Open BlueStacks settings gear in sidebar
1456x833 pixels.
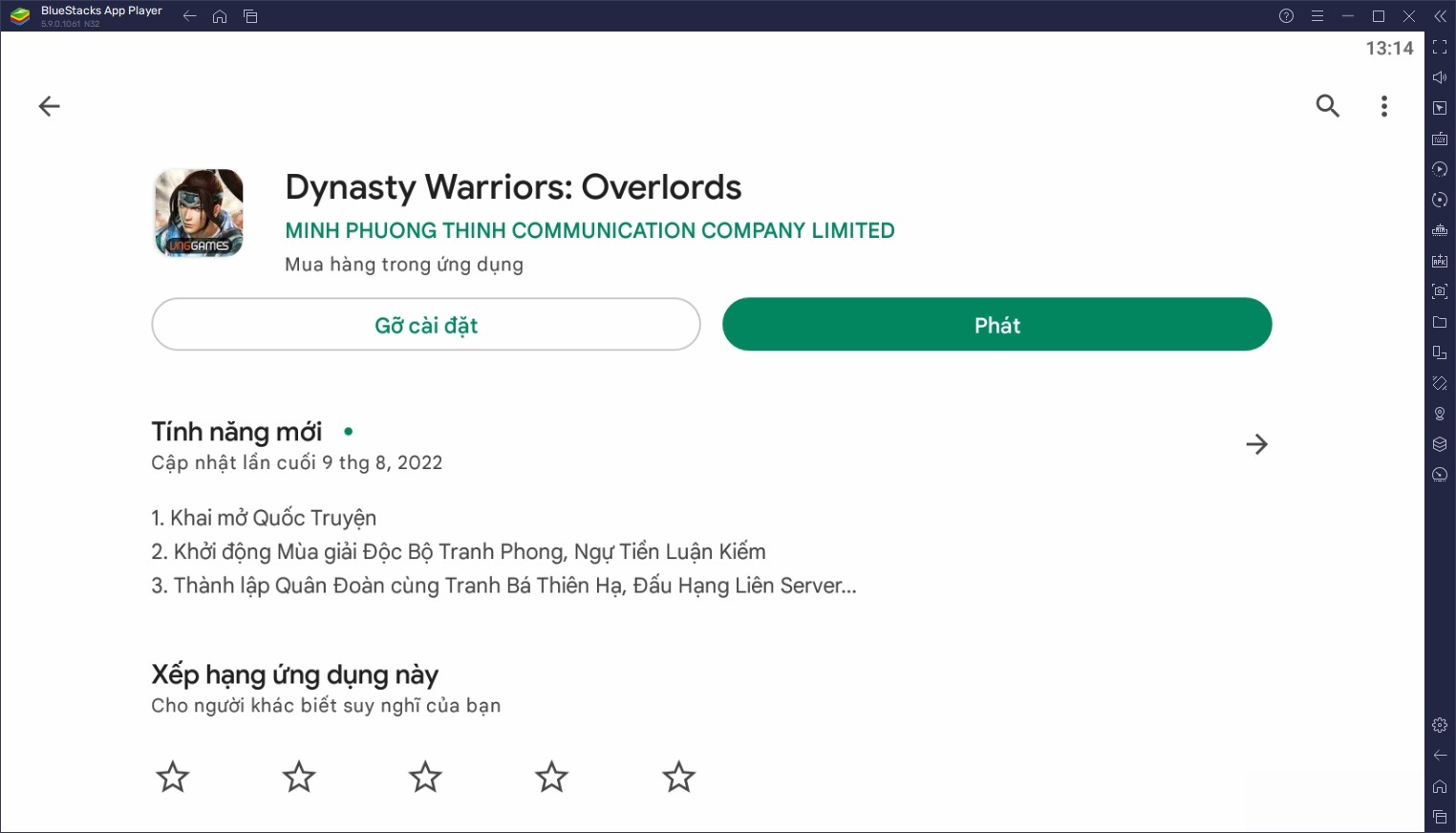(1440, 725)
